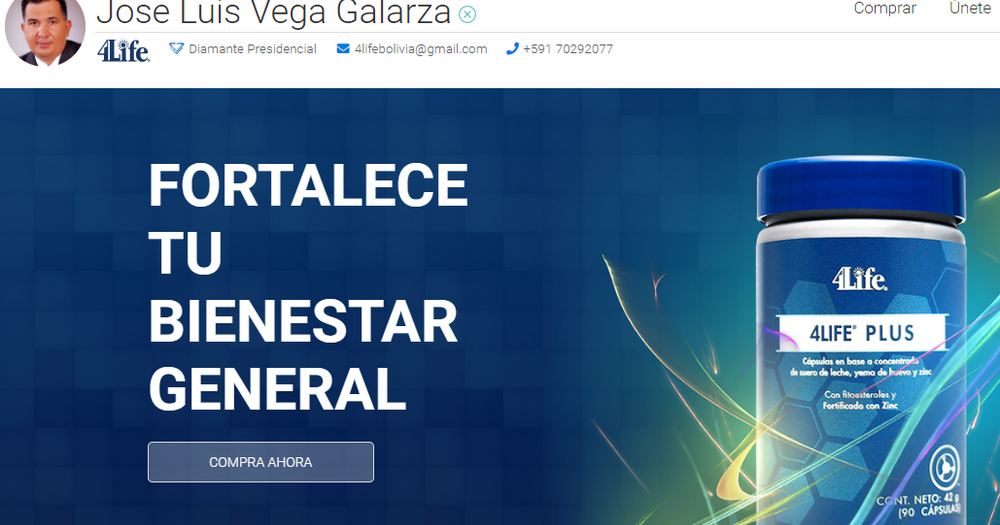1000x525 pixels.
Task: Click the diamond rank icon
Action: click(x=177, y=48)
